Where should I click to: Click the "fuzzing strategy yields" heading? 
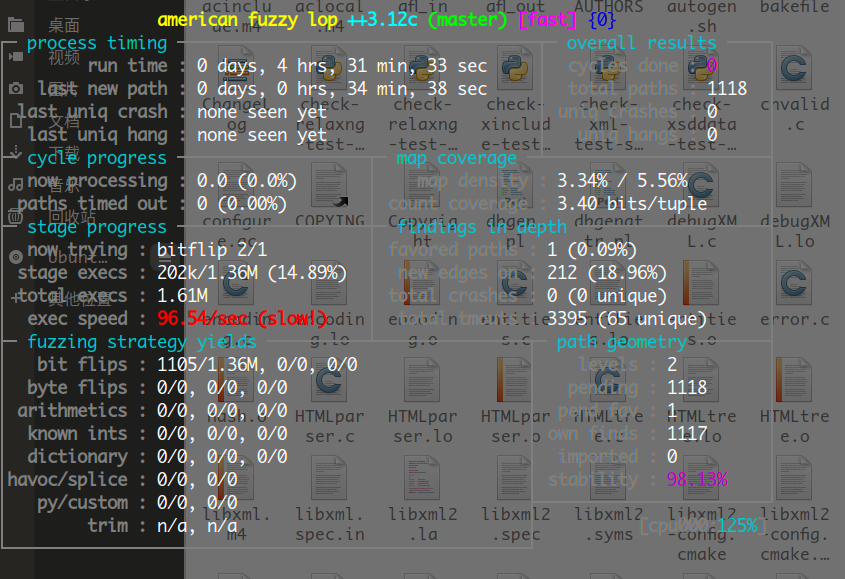142,342
